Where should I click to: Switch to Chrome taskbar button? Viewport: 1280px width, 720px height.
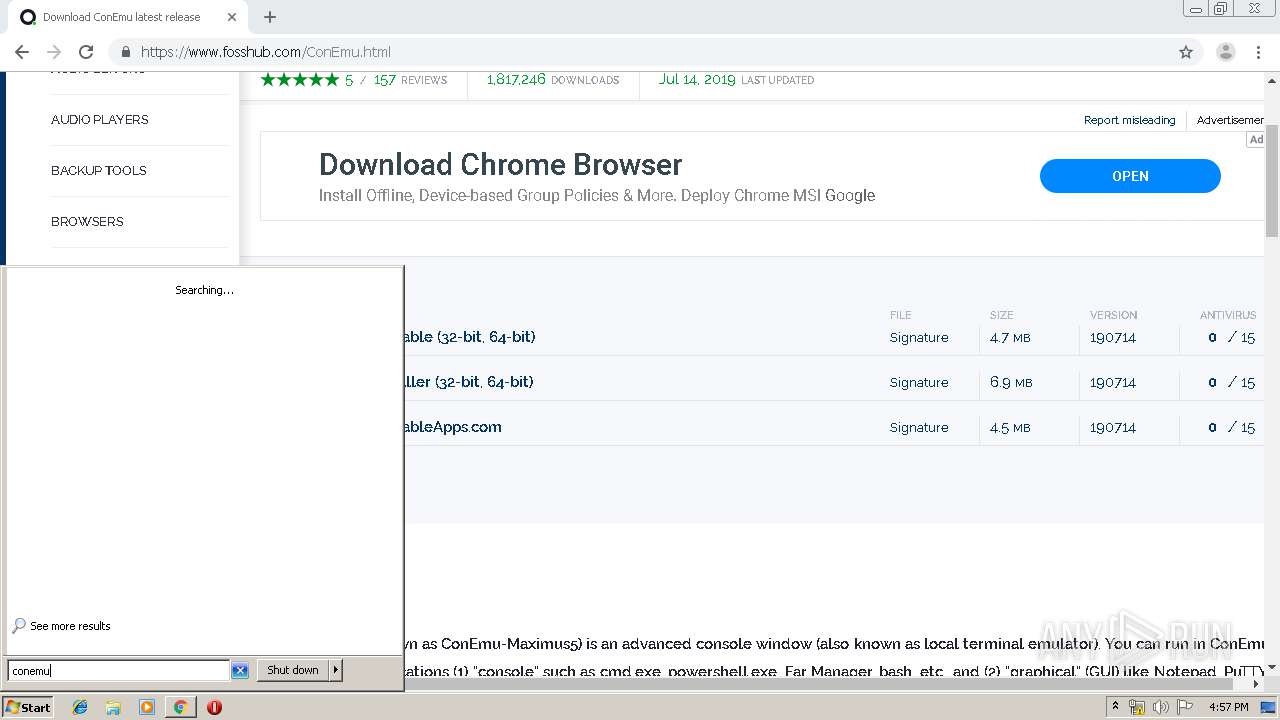180,707
